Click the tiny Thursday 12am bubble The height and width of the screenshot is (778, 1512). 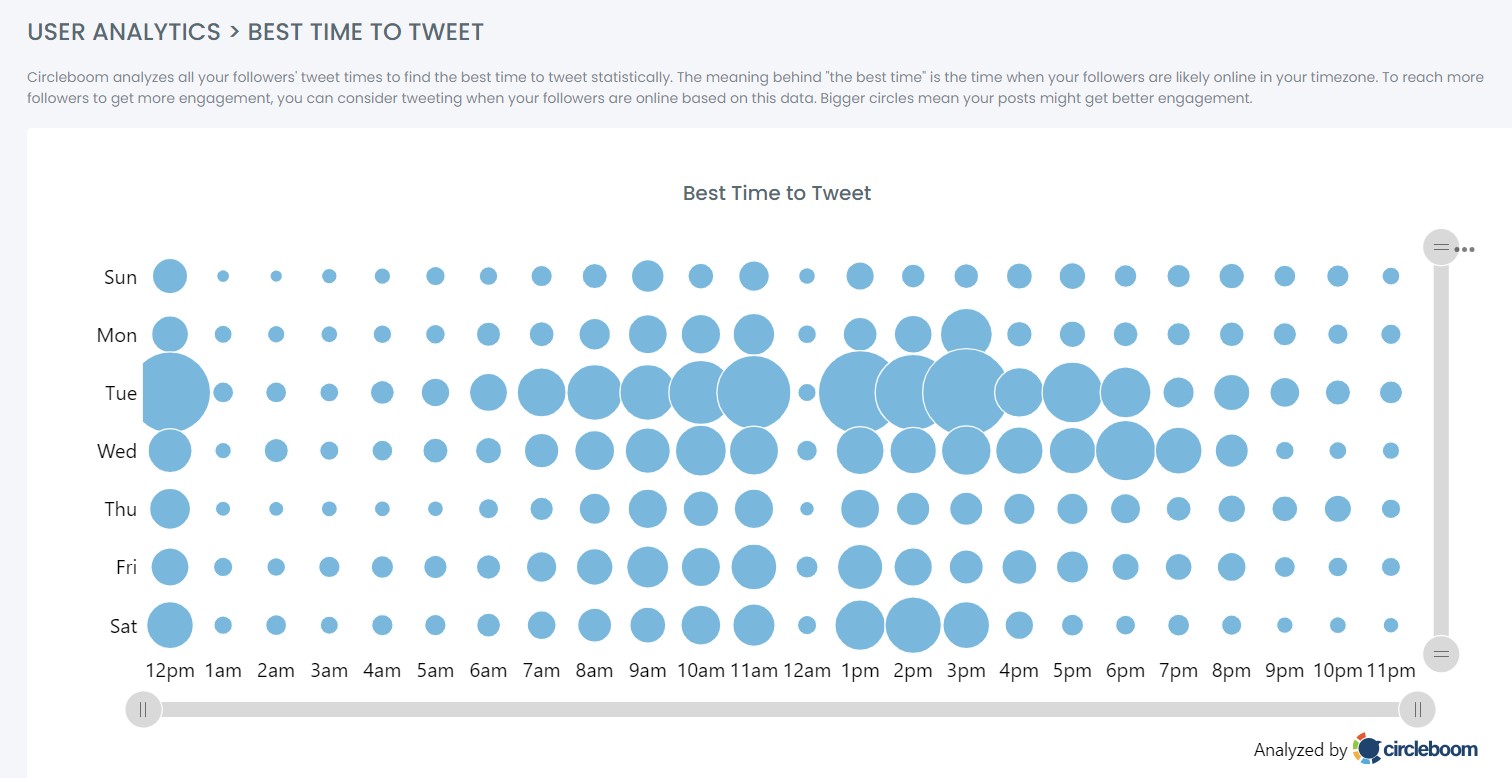[x=807, y=509]
